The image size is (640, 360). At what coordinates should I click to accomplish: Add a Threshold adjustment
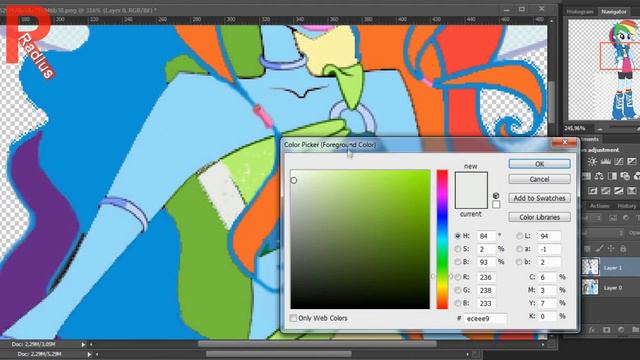619,191
